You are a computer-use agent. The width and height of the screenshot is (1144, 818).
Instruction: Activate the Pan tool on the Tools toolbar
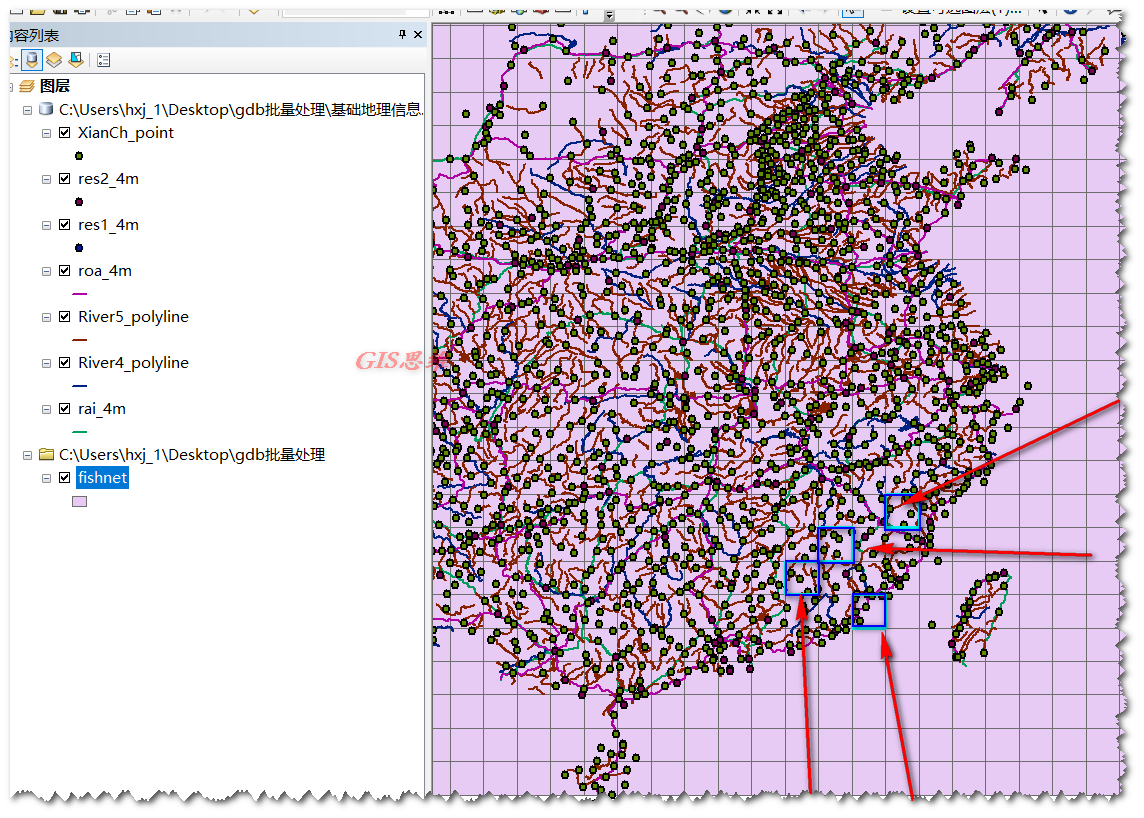pos(698,8)
